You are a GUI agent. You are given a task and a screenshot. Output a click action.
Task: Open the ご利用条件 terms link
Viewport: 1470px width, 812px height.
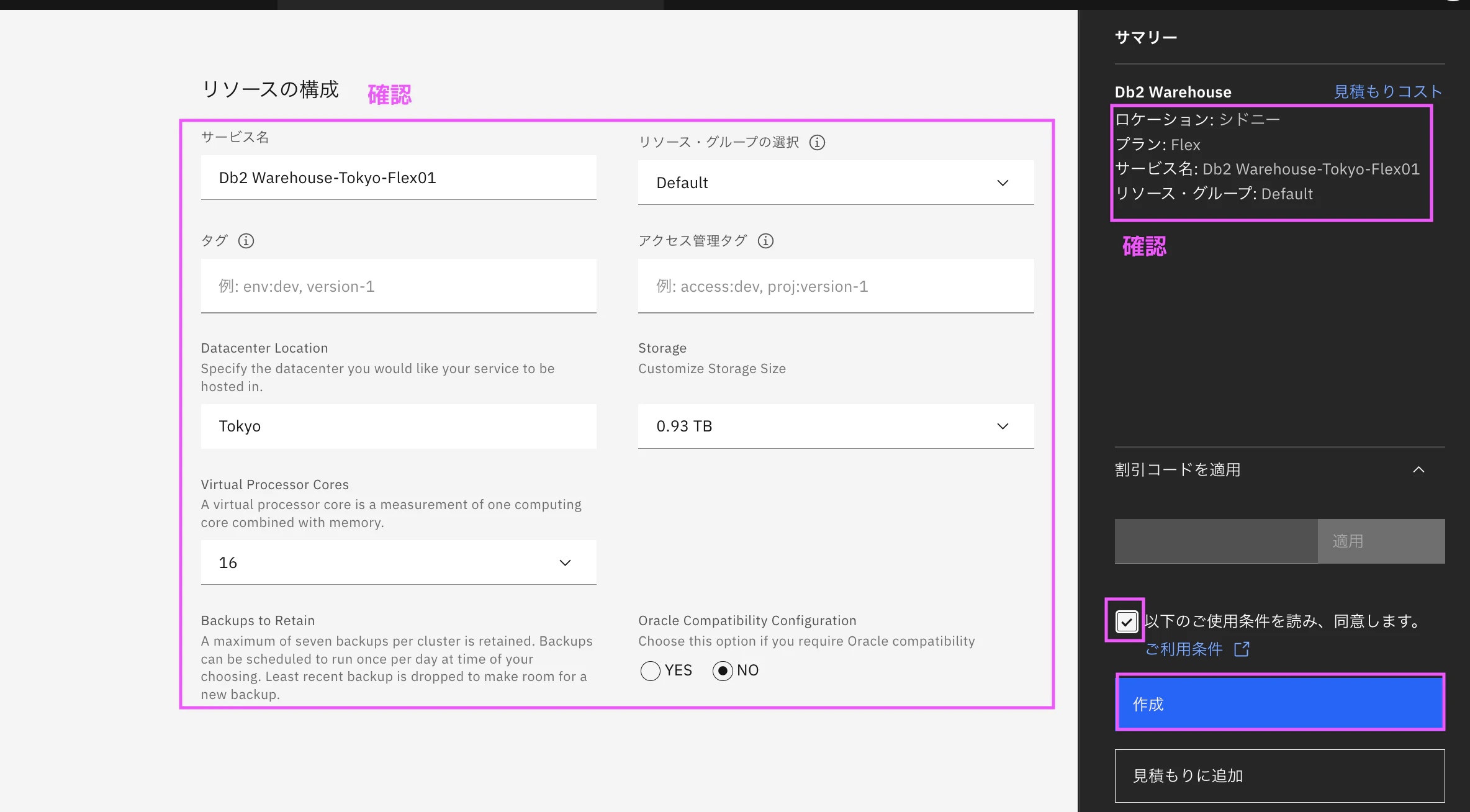point(1184,649)
